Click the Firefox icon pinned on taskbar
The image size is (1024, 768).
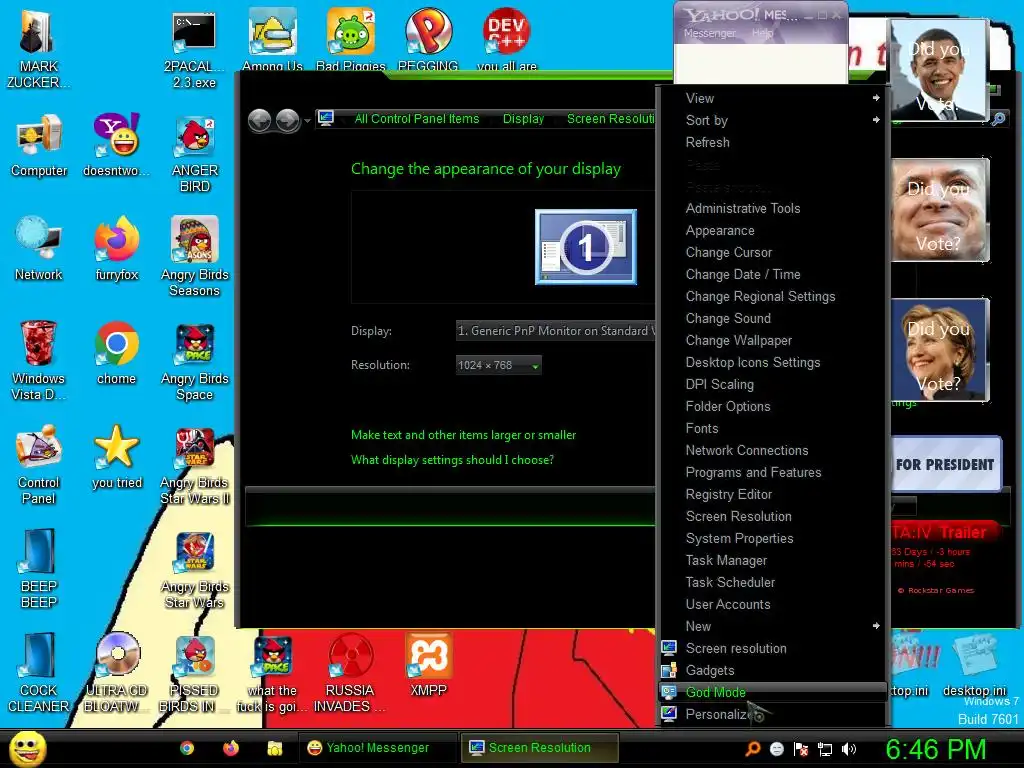[231, 748]
